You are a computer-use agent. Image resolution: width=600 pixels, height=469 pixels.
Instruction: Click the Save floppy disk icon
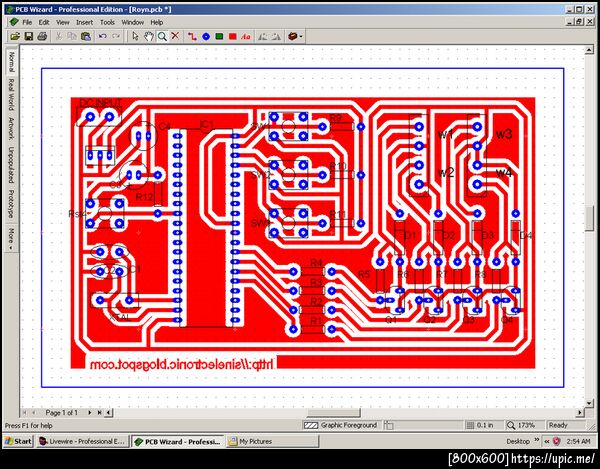tap(29, 36)
